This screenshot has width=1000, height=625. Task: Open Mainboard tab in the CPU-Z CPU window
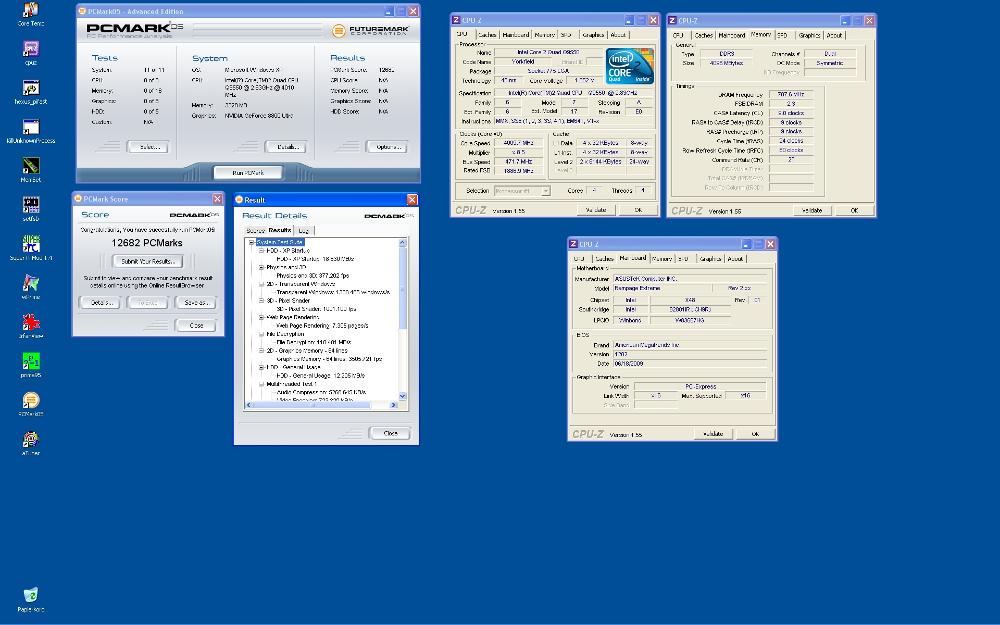coord(515,35)
